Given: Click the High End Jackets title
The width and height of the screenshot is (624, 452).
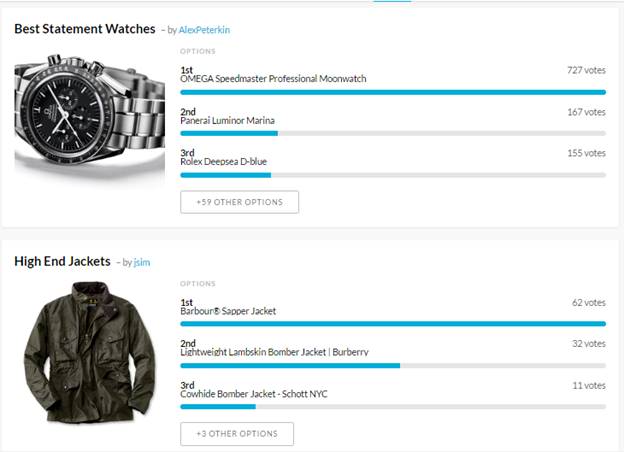Looking at the screenshot, I should [x=62, y=261].
